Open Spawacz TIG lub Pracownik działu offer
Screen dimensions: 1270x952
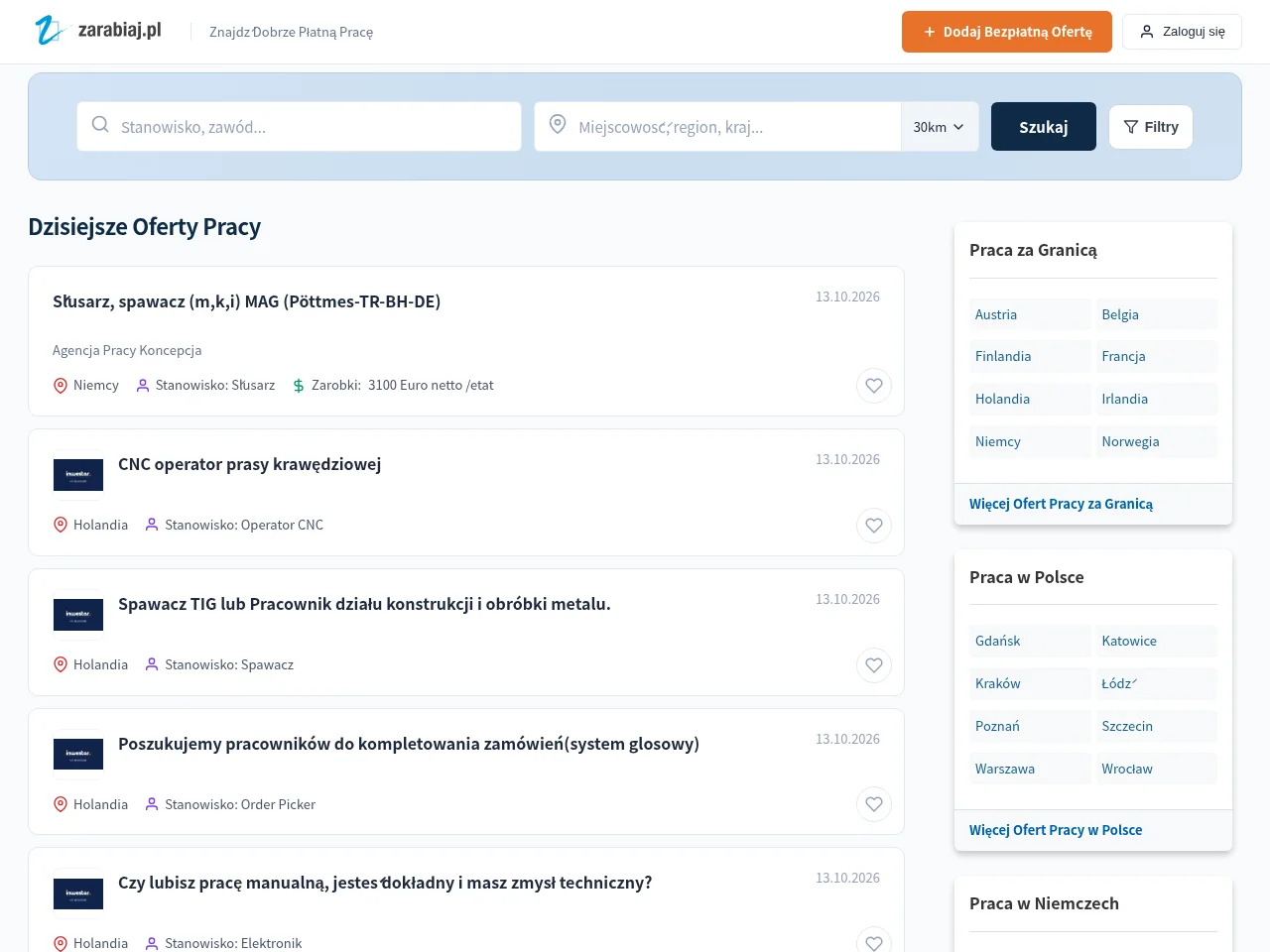[364, 604]
